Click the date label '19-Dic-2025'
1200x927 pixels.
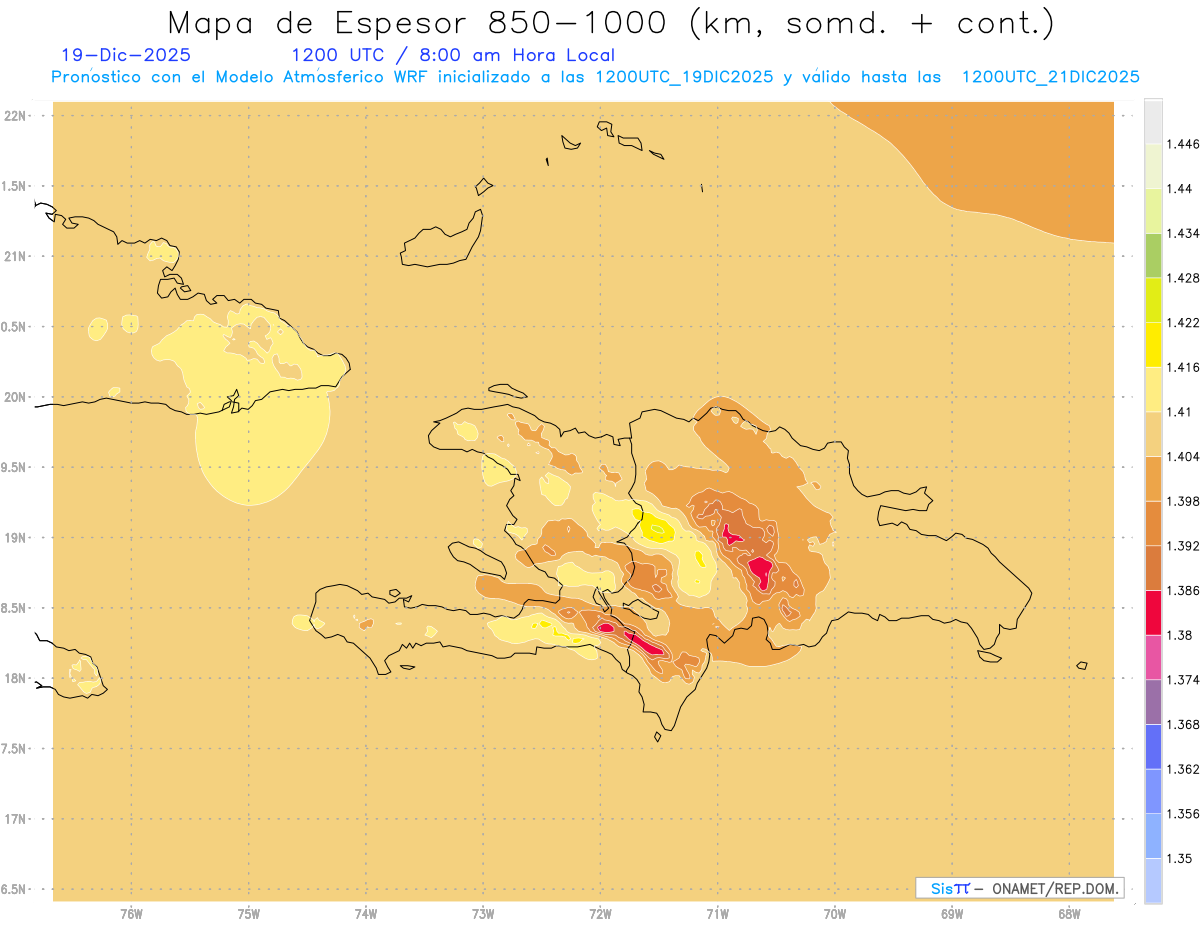[126, 56]
